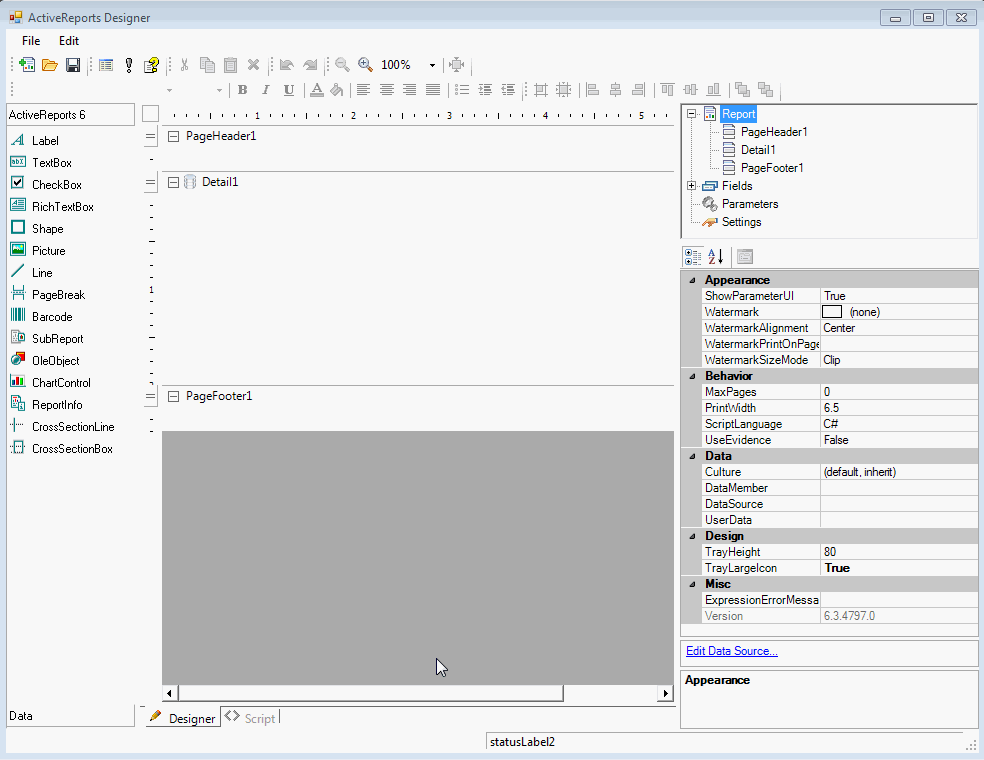Collapse the Detail1 section

(x=174, y=183)
